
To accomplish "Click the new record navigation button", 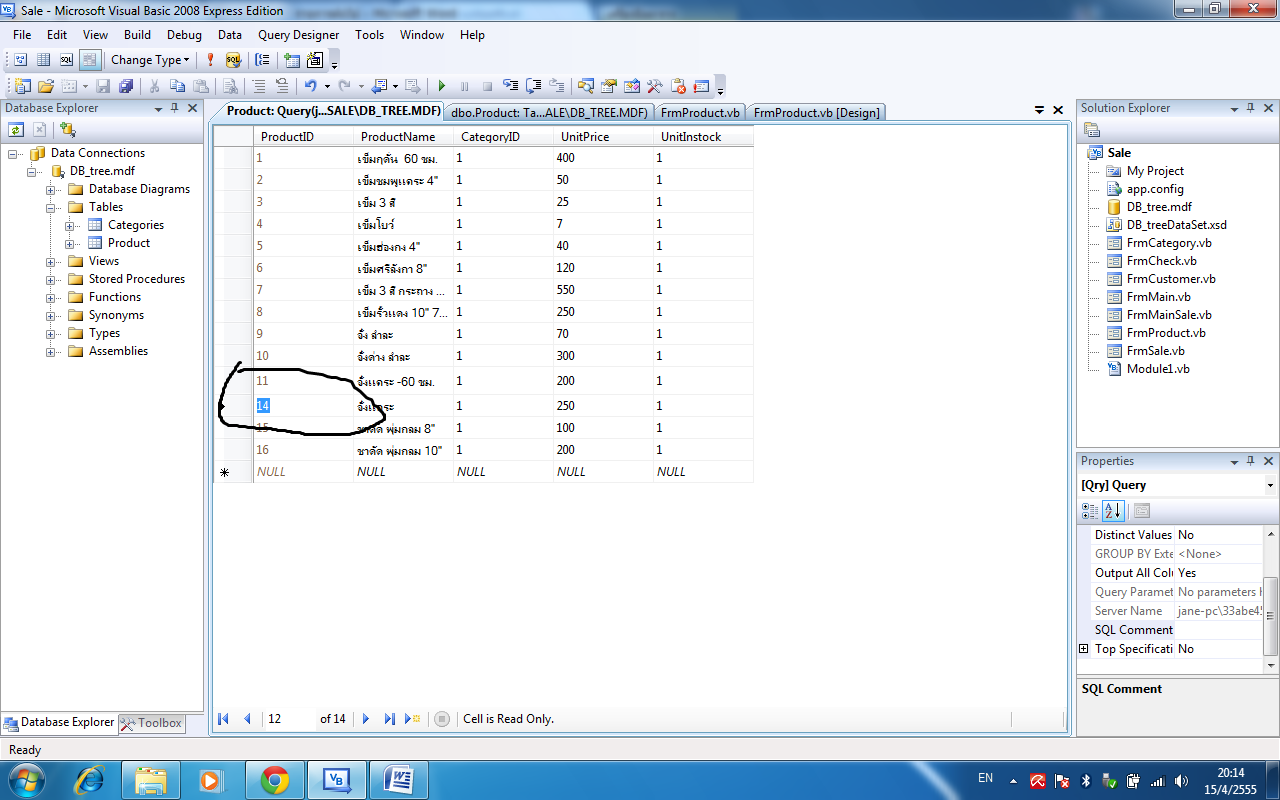I will [x=413, y=719].
